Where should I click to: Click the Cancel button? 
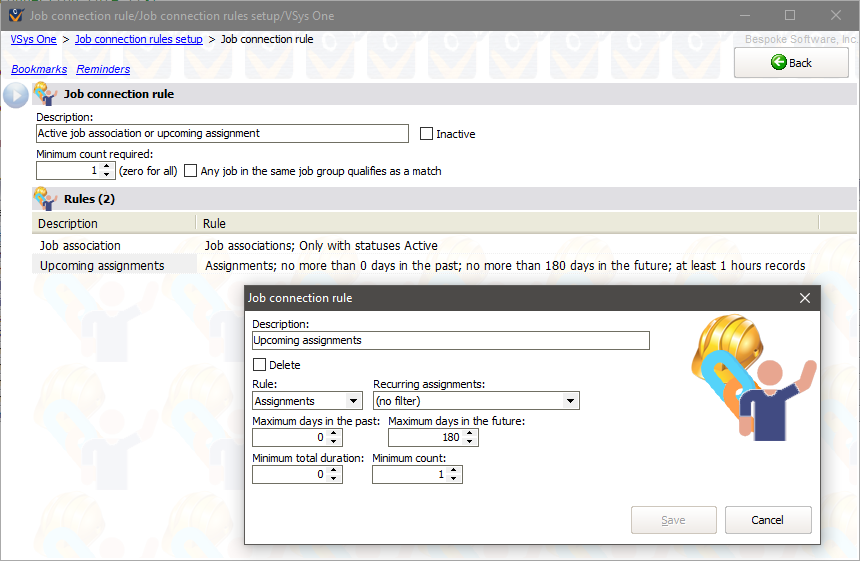click(x=767, y=520)
